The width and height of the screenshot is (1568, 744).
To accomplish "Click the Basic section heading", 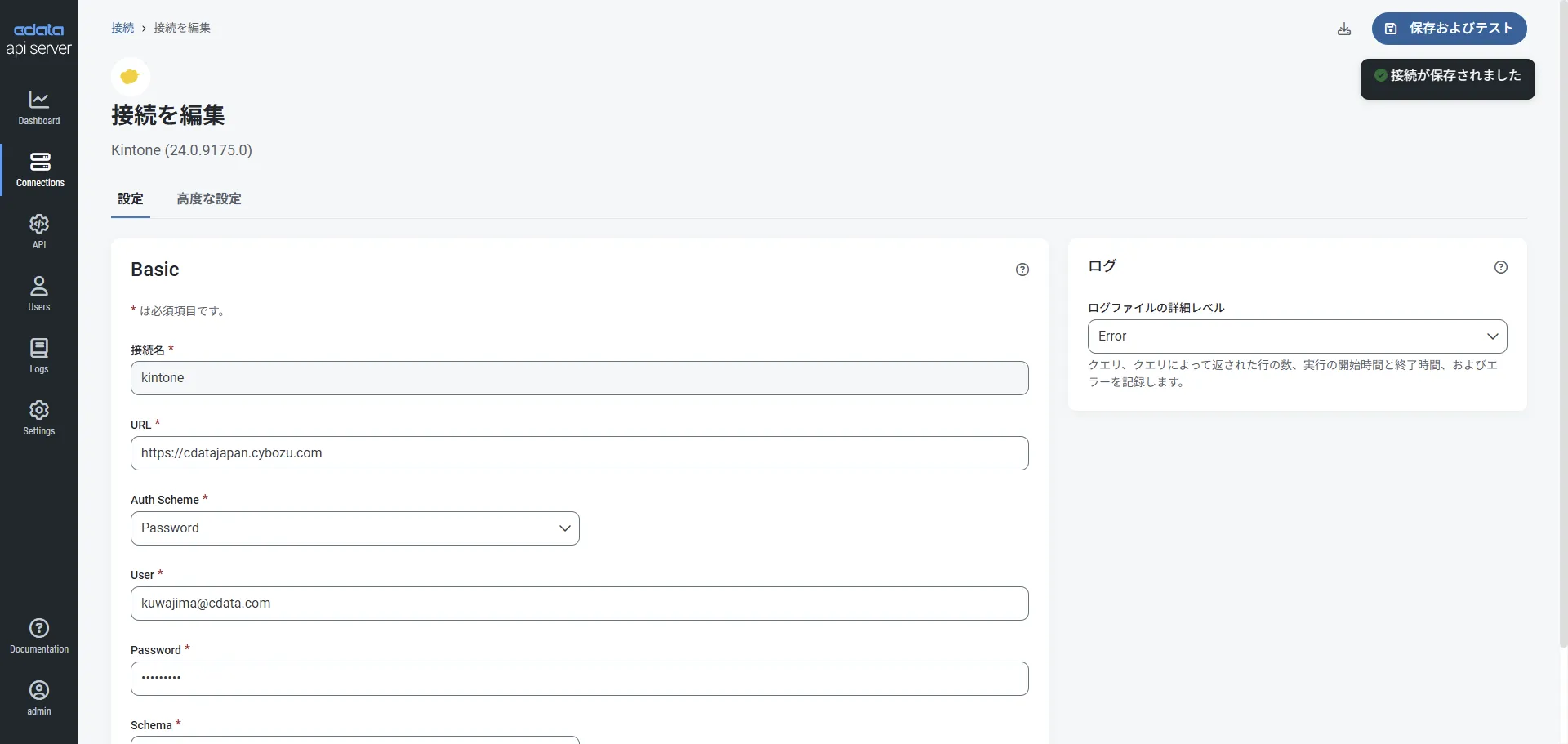I will (x=155, y=270).
